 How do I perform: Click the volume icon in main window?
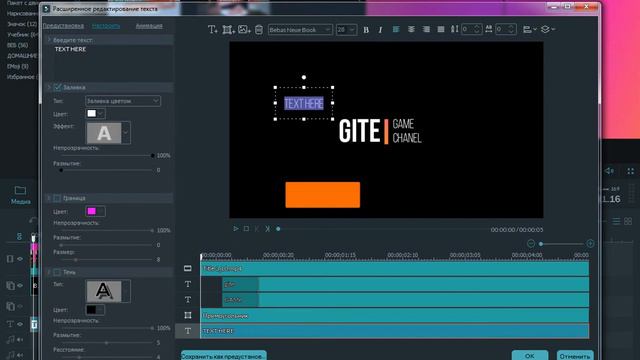(x=609, y=171)
